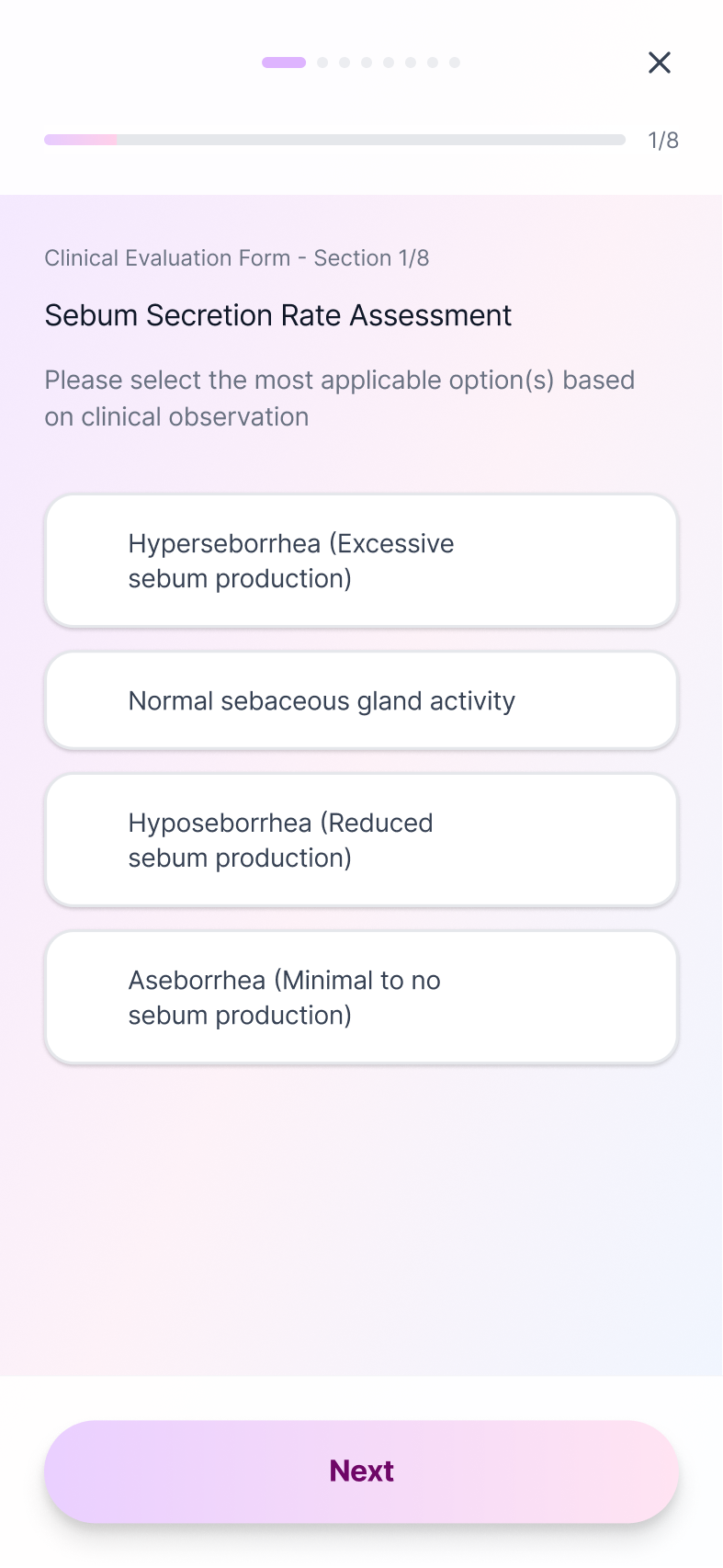Open the step 6 indicator dot
The image size is (723, 1568).
click(411, 62)
